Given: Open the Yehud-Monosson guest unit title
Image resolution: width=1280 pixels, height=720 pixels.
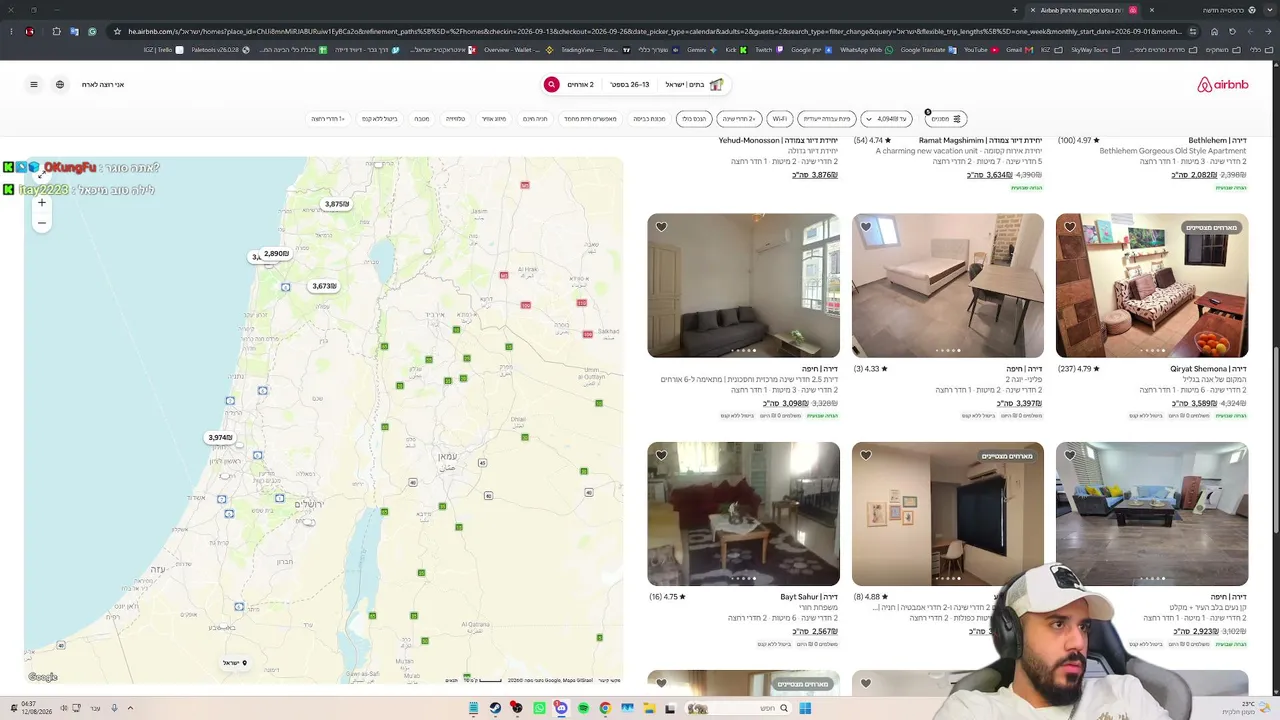Looking at the screenshot, I should pyautogui.click(x=778, y=141).
